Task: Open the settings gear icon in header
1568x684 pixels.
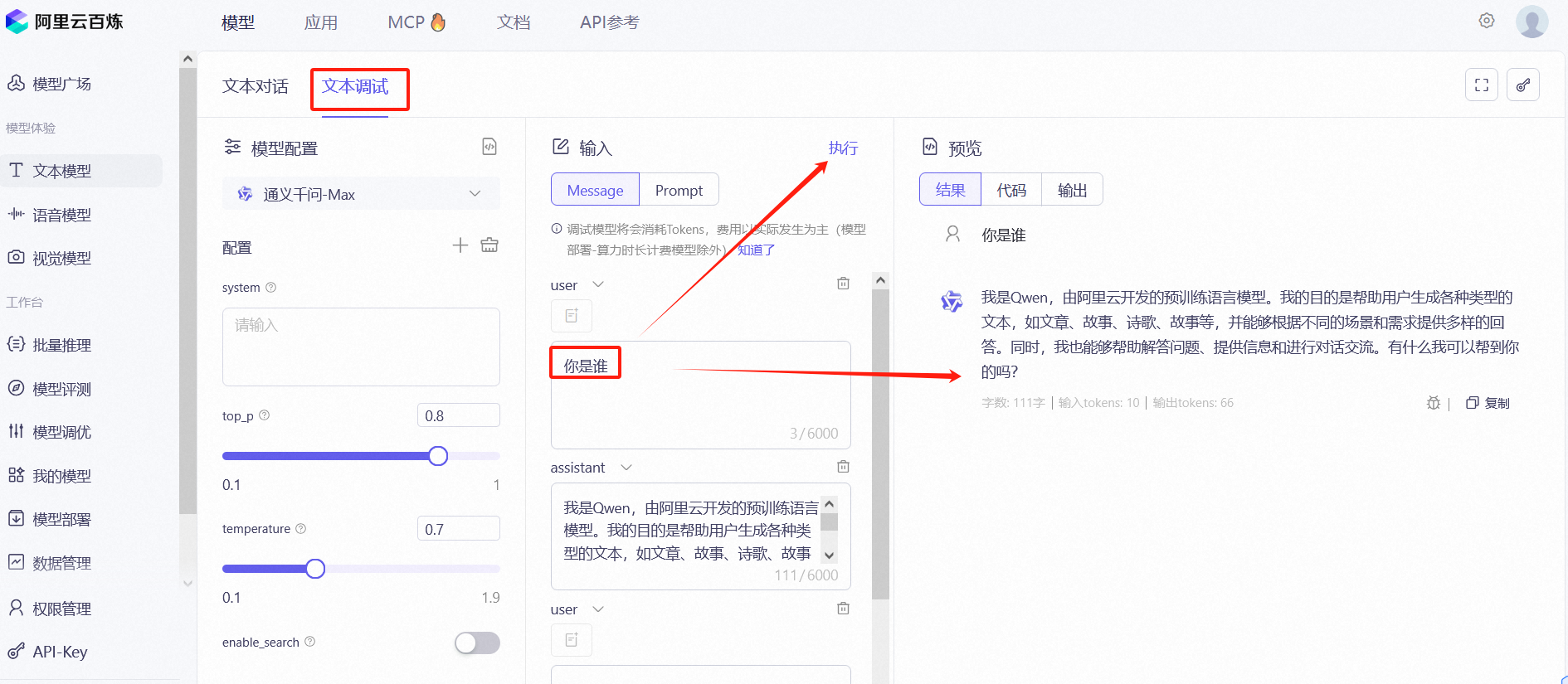Action: (x=1487, y=21)
